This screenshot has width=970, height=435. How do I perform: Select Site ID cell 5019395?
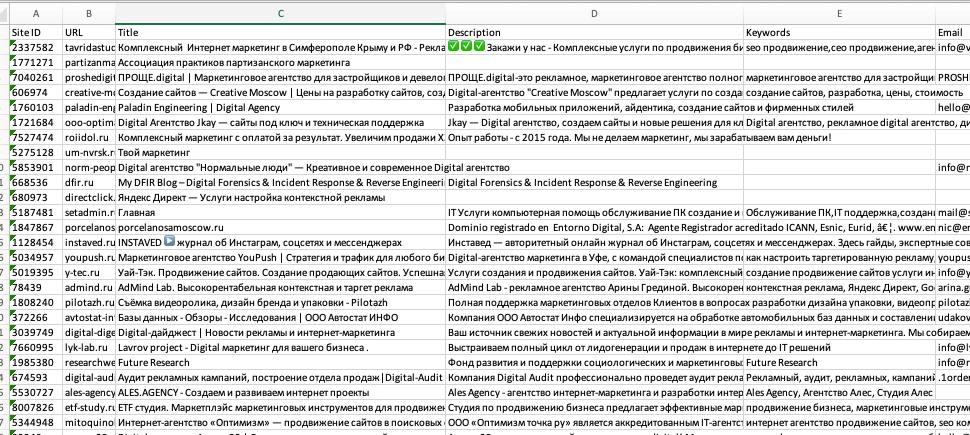point(36,272)
